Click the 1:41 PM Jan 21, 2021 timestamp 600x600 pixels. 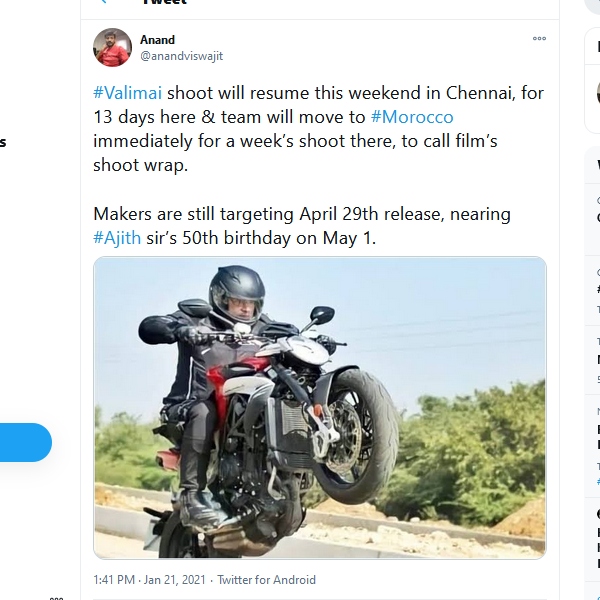[150, 580]
